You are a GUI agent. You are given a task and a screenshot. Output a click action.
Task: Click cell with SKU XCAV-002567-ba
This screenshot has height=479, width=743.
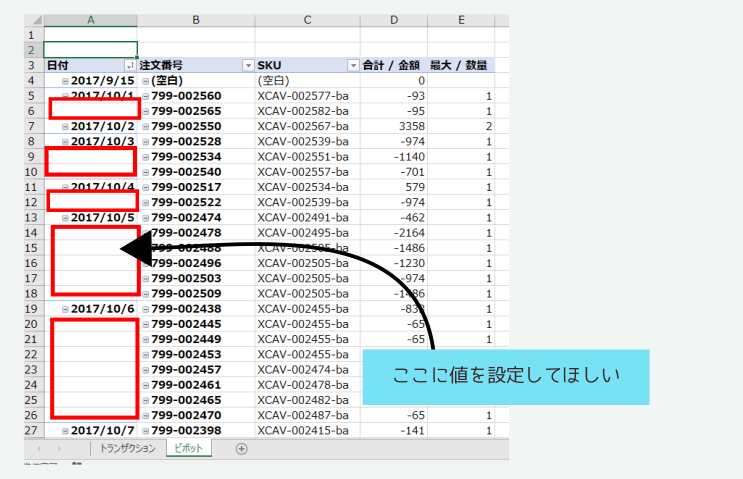[x=308, y=127]
